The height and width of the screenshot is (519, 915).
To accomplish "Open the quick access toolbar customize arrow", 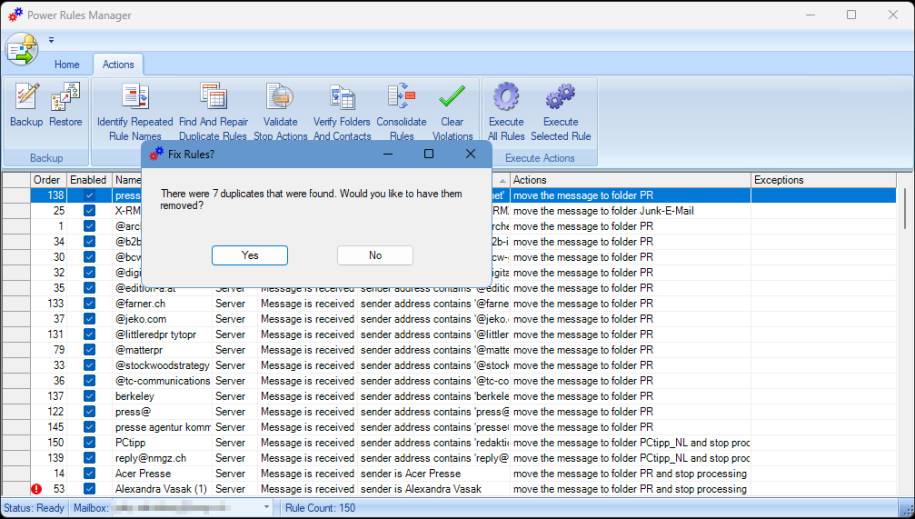I will pyautogui.click(x=51, y=40).
